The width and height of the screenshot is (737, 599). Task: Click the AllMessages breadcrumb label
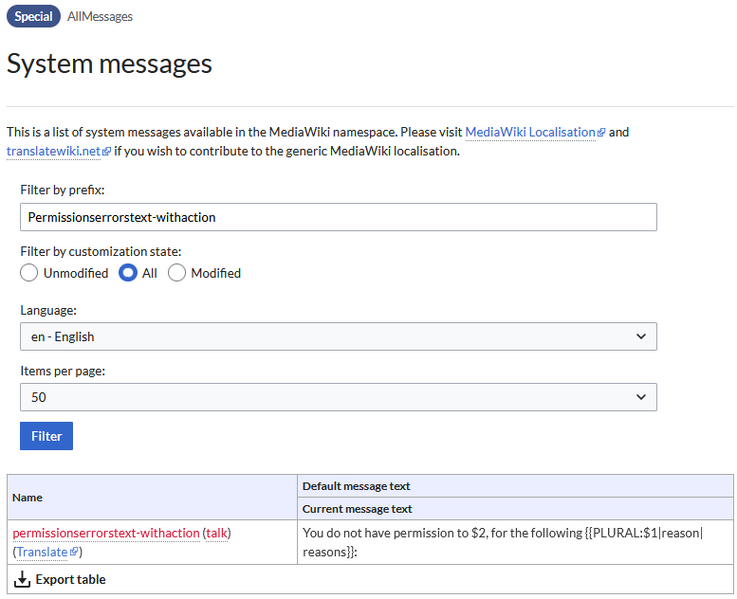pyautogui.click(x=100, y=17)
